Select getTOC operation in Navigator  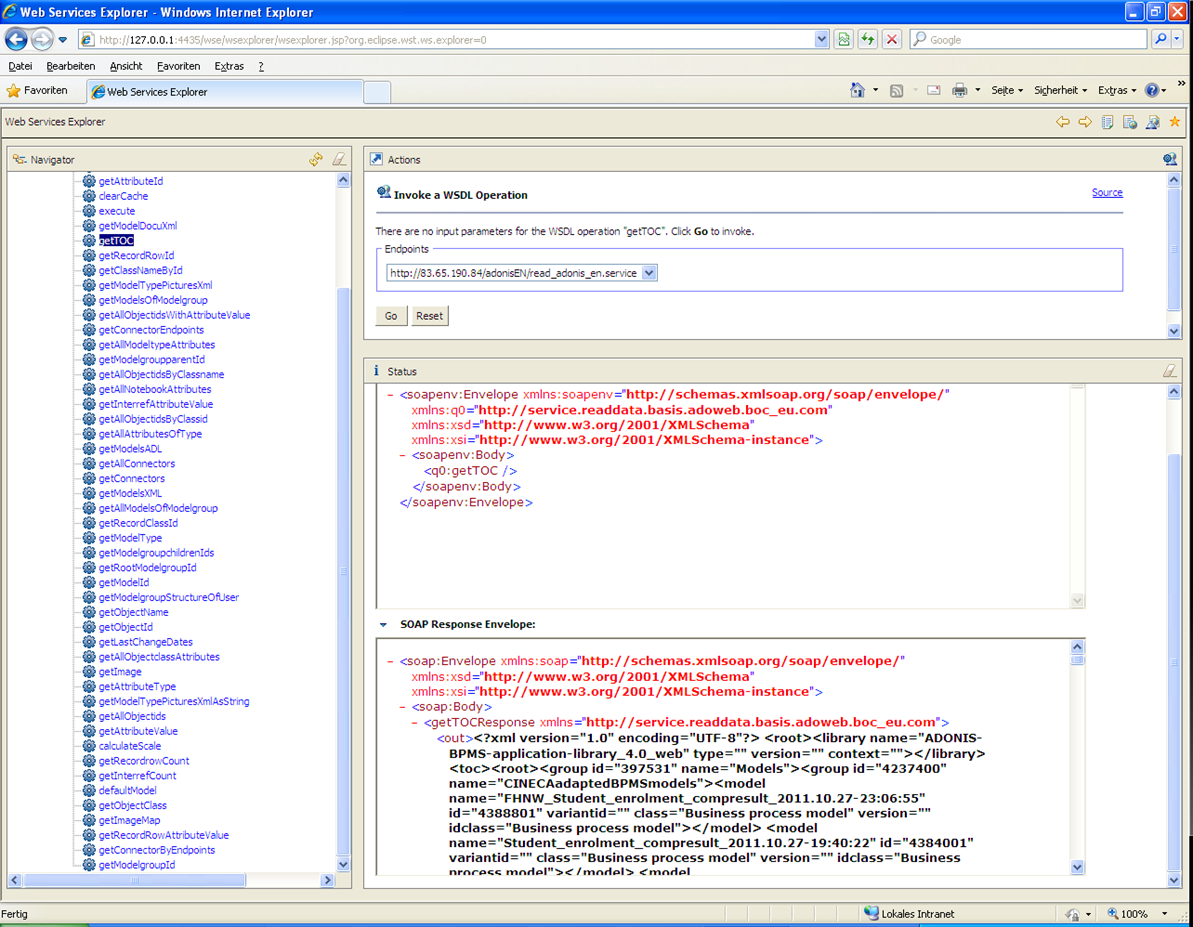116,241
